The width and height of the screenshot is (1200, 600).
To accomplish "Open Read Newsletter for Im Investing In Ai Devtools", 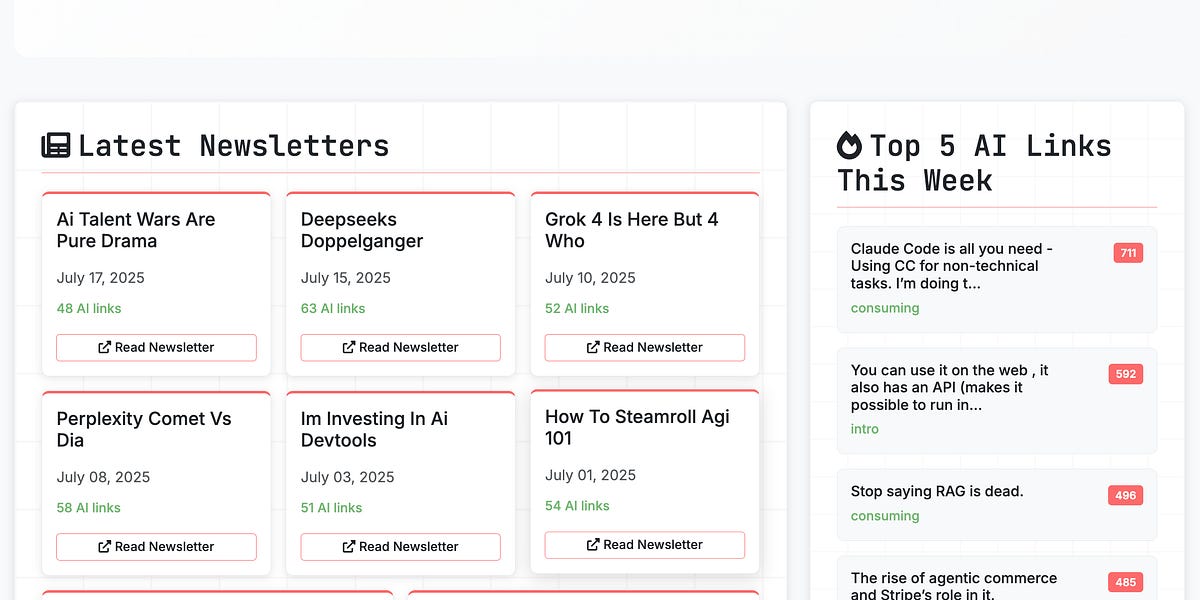I will (x=400, y=546).
